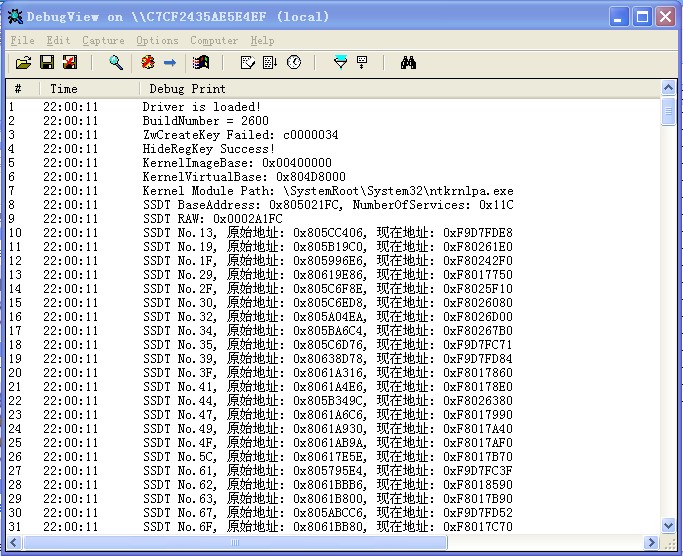Select the SSDT No.39 row
Image resolution: width=683 pixels, height=556 pixels.
coord(333,358)
